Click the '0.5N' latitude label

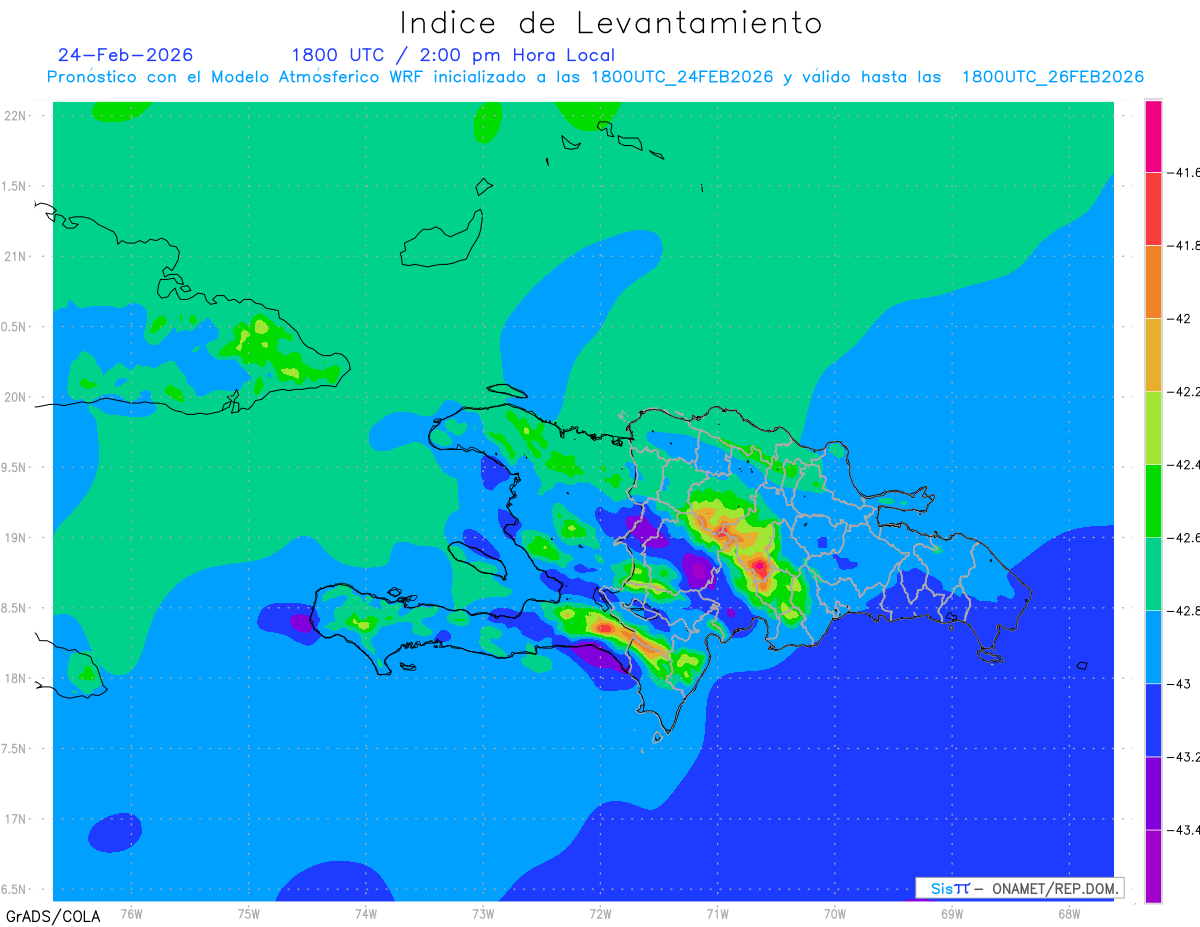point(15,327)
